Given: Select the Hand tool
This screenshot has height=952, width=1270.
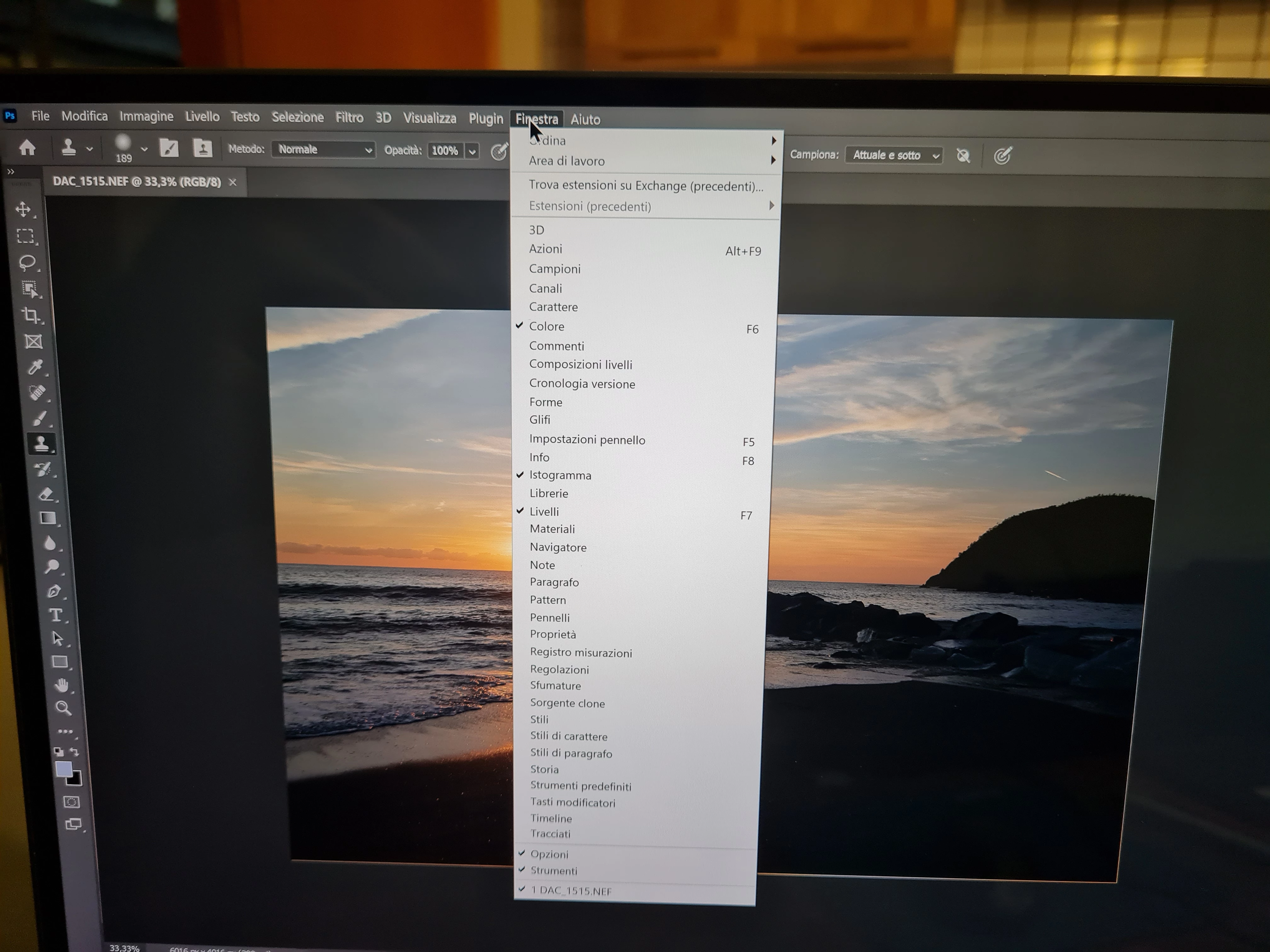Looking at the screenshot, I should coord(61,685).
